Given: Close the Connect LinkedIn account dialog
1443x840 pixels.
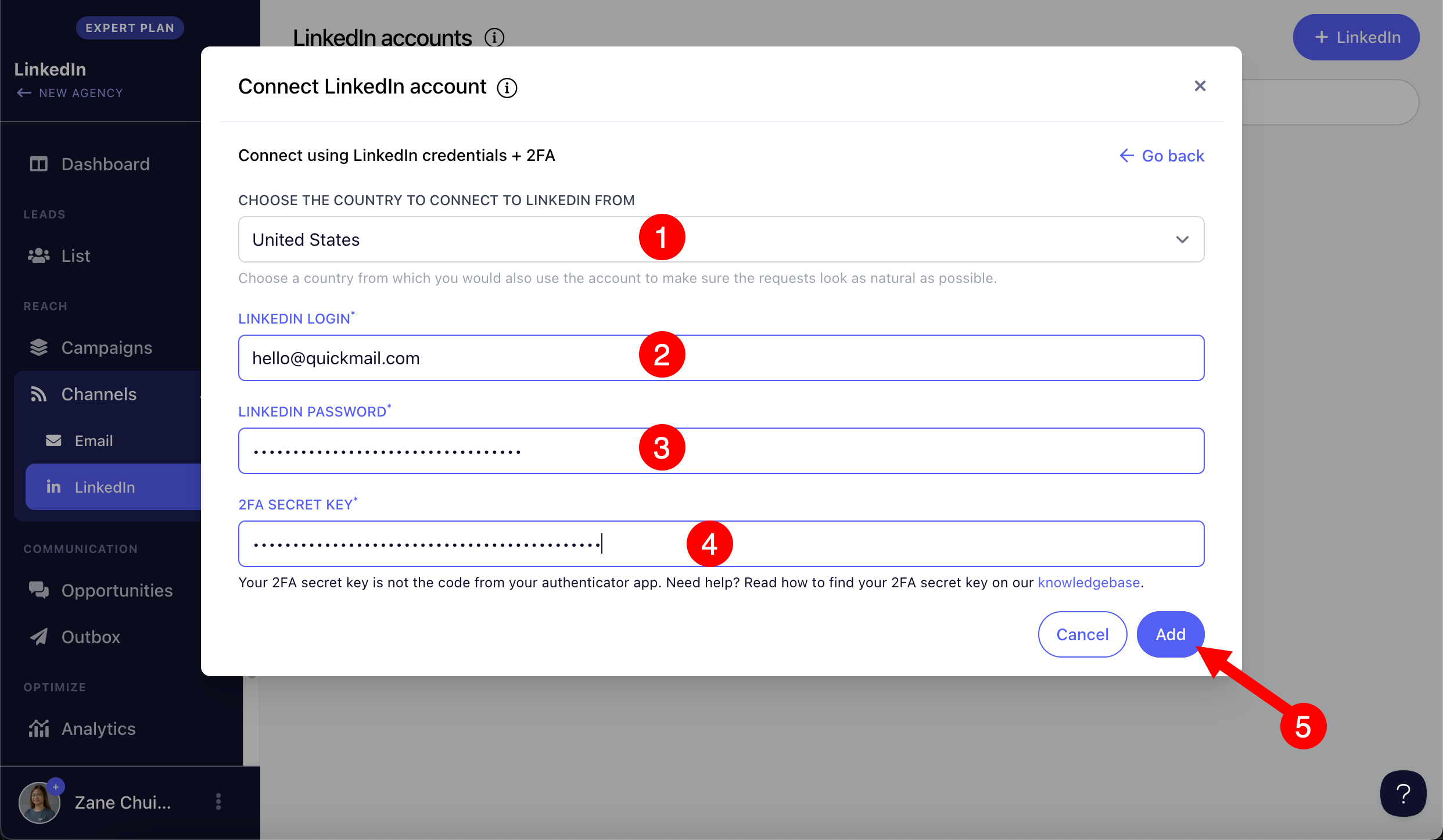Looking at the screenshot, I should 1200,86.
